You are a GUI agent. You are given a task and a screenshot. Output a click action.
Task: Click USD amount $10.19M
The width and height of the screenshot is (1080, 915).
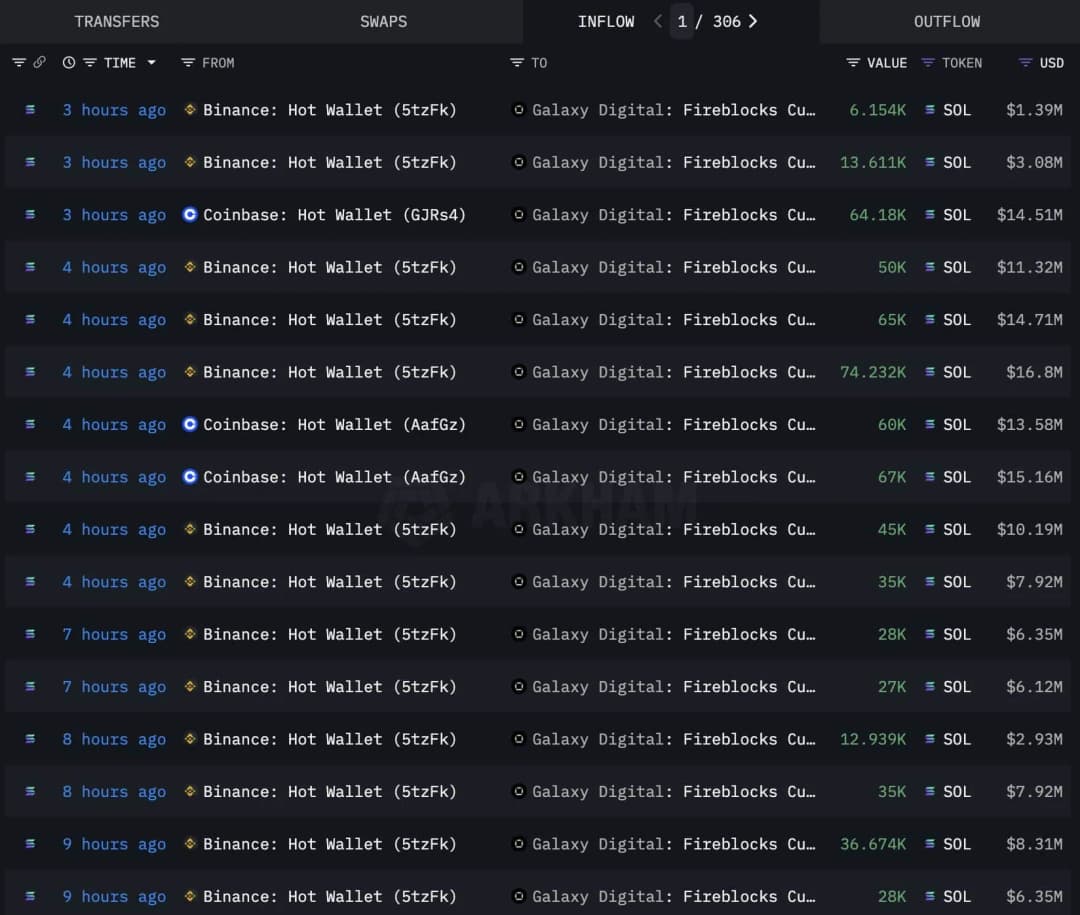coord(1029,530)
